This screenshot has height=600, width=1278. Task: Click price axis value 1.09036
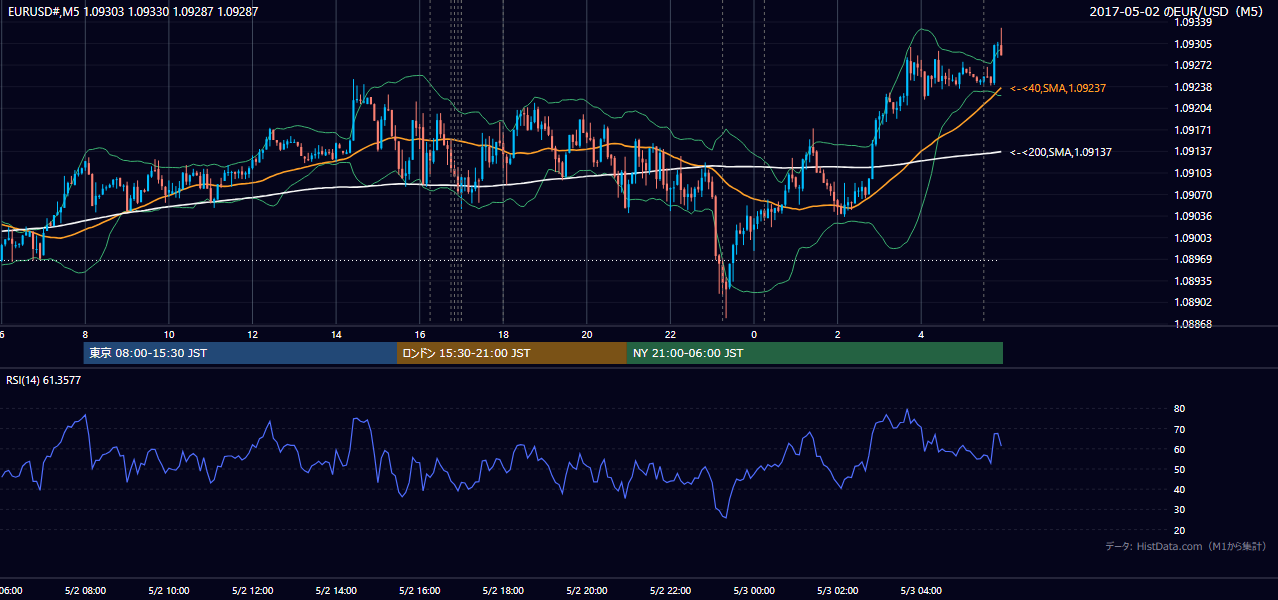tap(1193, 216)
